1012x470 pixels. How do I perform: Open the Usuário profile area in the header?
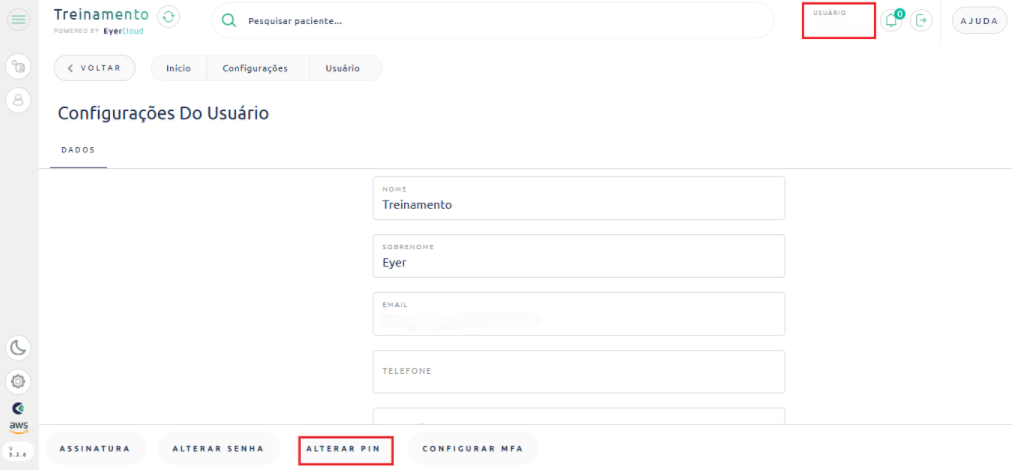tap(838, 21)
